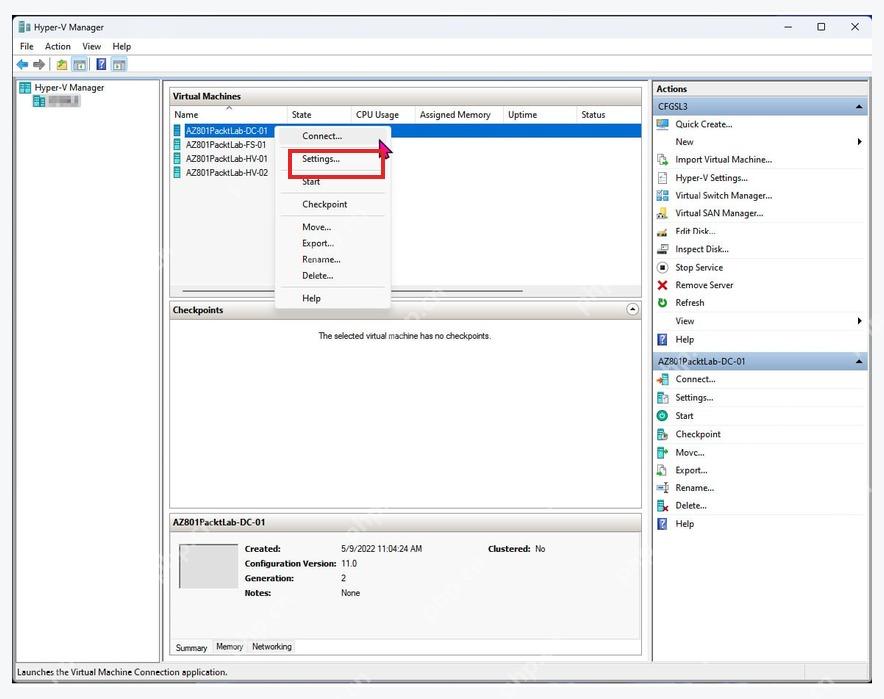Screen dimensions: 884x699
Task: Choose Help from the context menu
Action: (333, 298)
